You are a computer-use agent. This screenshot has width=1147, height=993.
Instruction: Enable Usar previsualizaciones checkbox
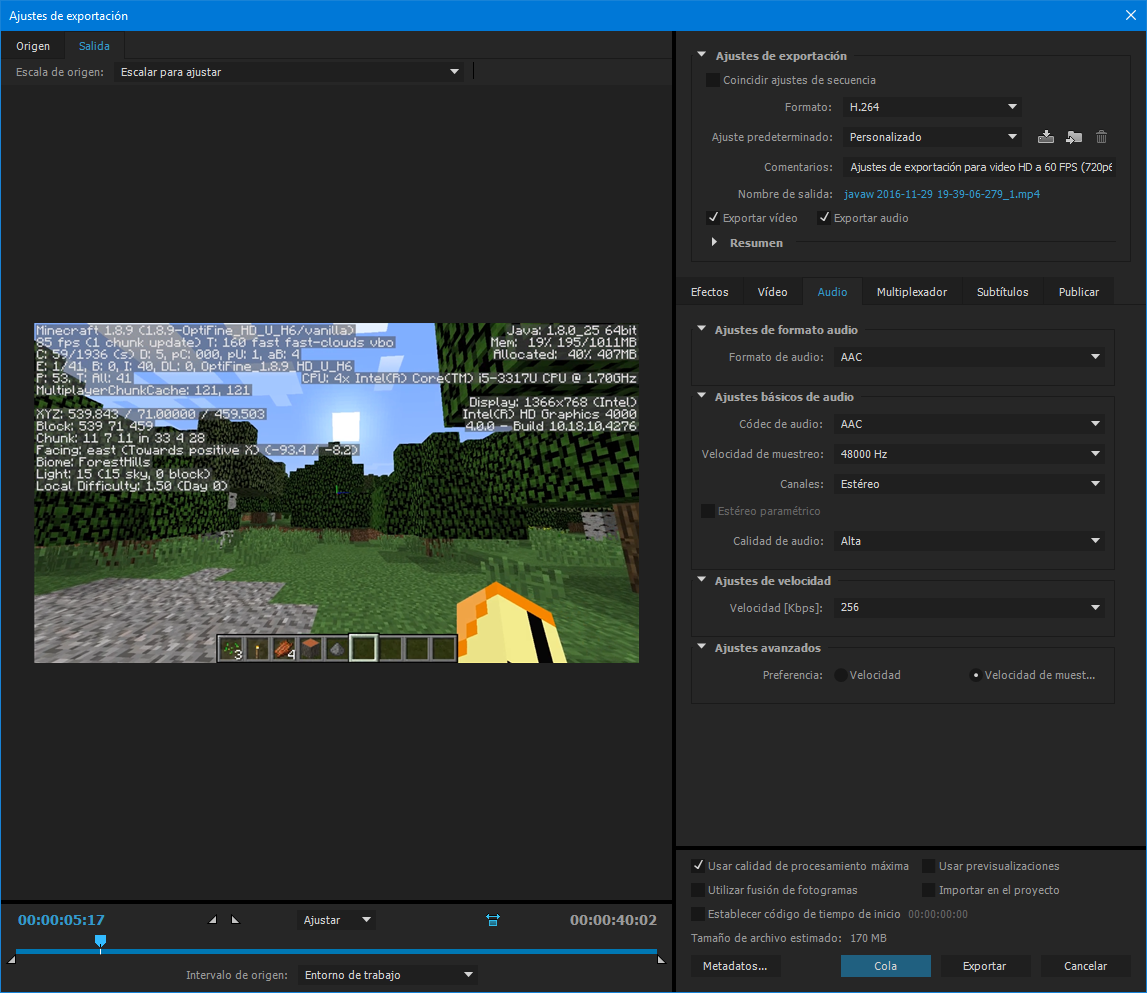[929, 866]
